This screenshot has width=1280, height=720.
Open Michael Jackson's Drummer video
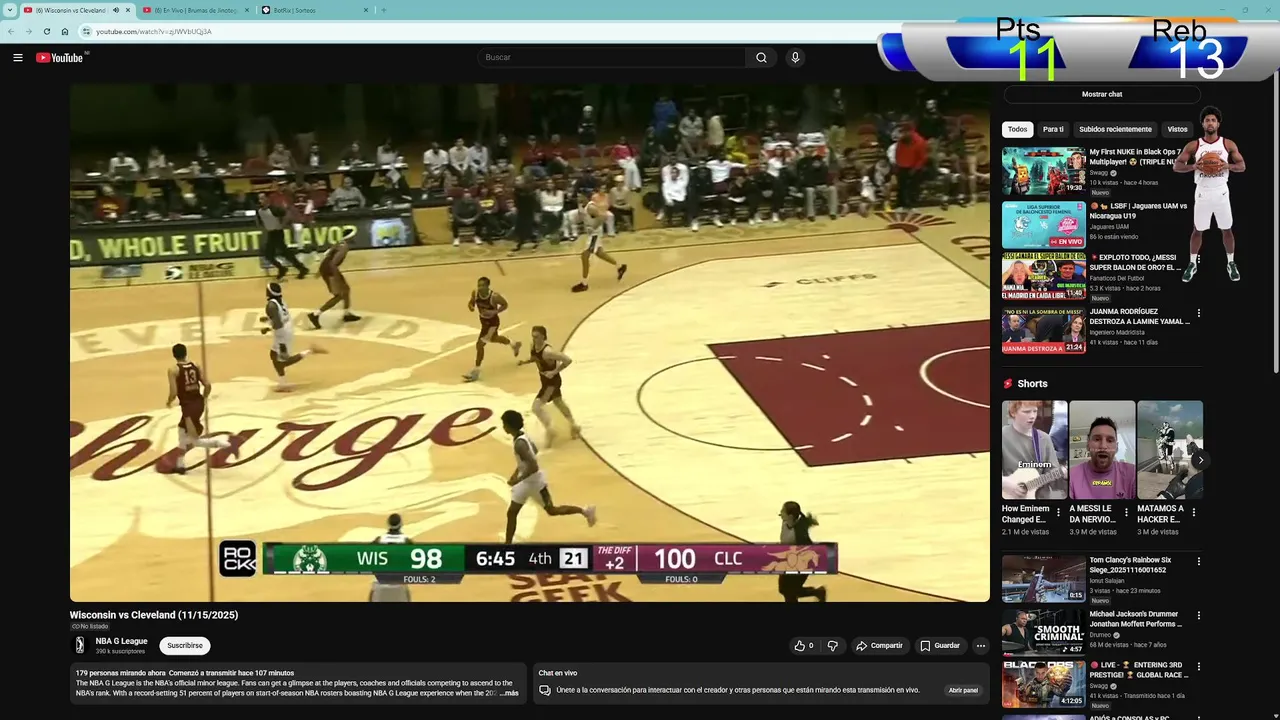(1044, 633)
